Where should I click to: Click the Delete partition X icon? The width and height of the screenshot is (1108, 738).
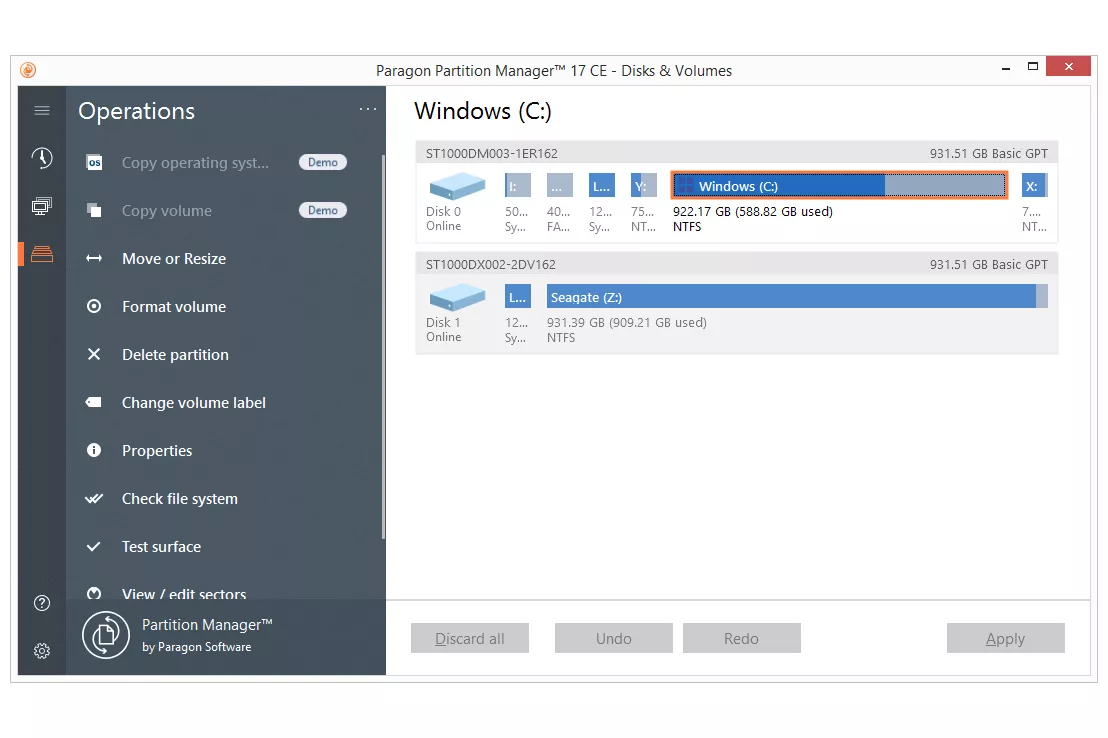pos(94,354)
